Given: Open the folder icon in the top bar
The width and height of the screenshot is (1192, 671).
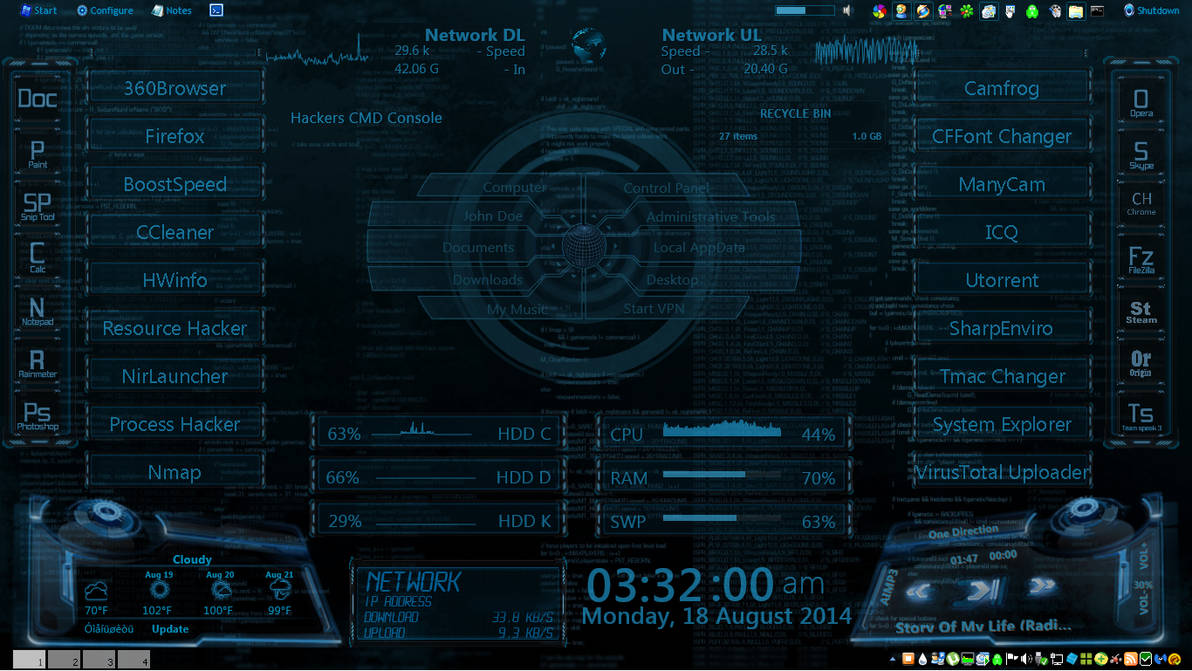Looking at the screenshot, I should tap(1076, 11).
